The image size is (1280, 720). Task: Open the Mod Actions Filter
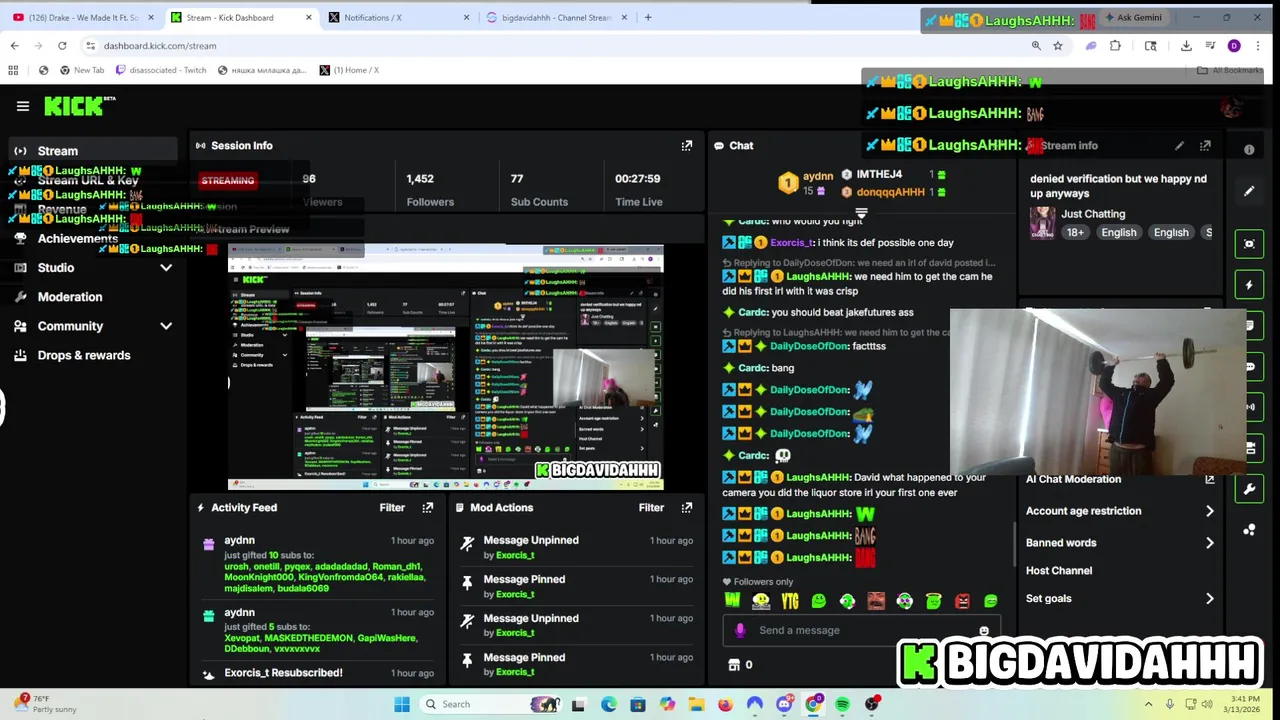click(651, 508)
